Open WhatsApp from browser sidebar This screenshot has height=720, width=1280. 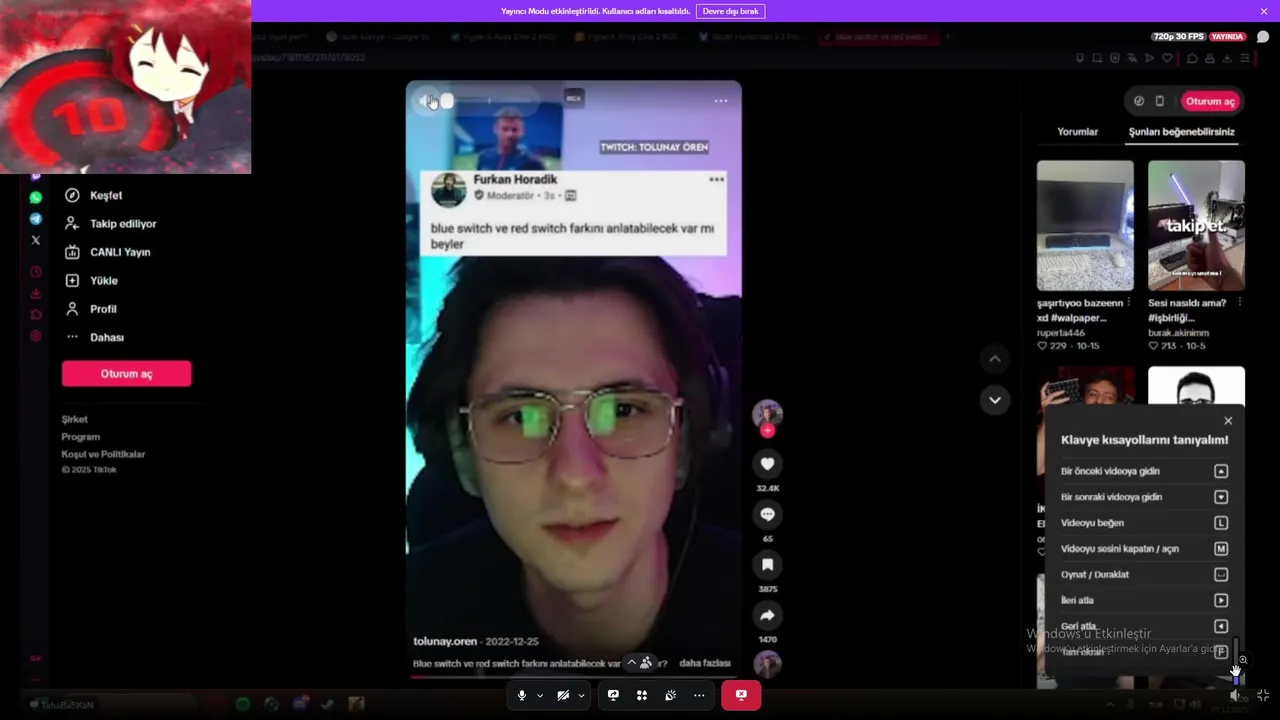(36, 198)
